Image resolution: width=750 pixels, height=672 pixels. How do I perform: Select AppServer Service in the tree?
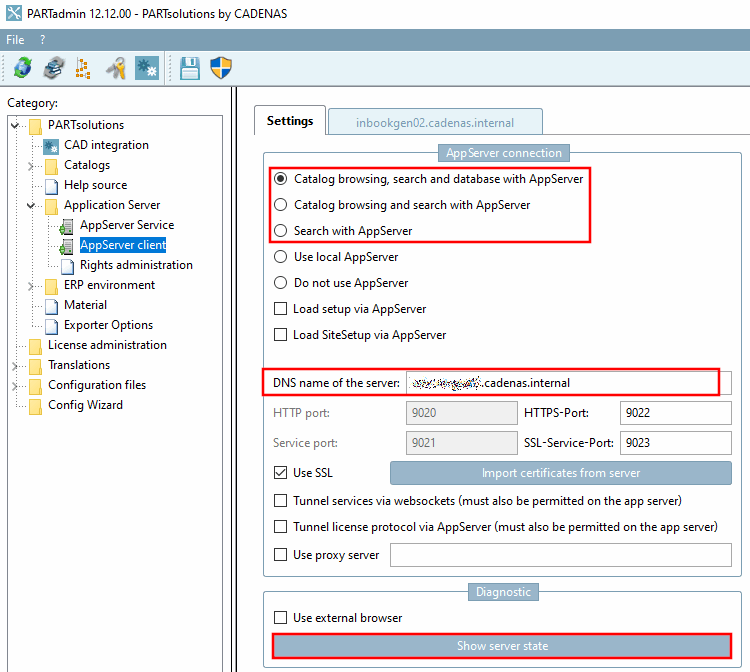click(x=127, y=225)
